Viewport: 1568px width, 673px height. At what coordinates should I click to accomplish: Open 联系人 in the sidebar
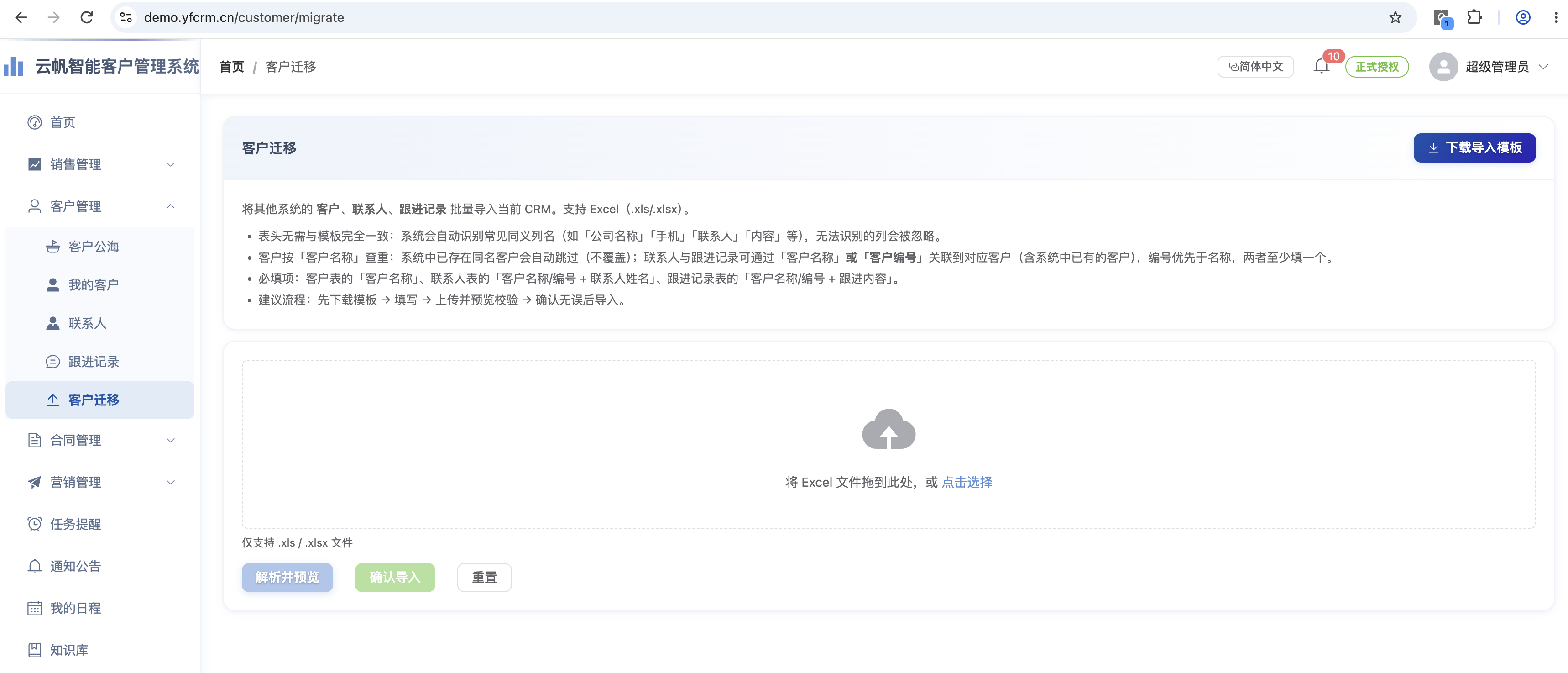click(100, 323)
